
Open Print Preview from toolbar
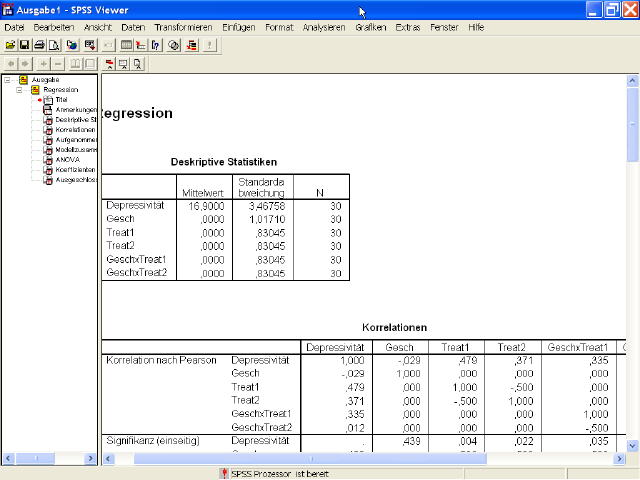click(x=55, y=45)
